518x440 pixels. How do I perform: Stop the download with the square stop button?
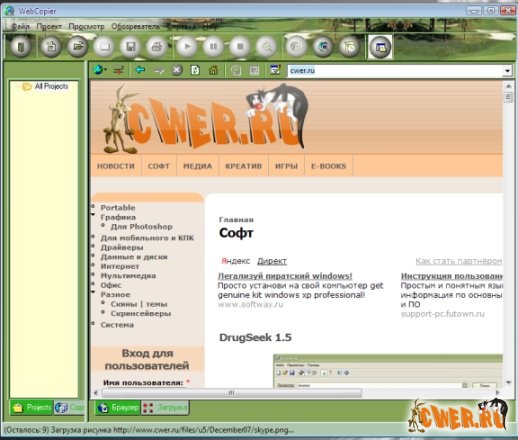[x=240, y=46]
